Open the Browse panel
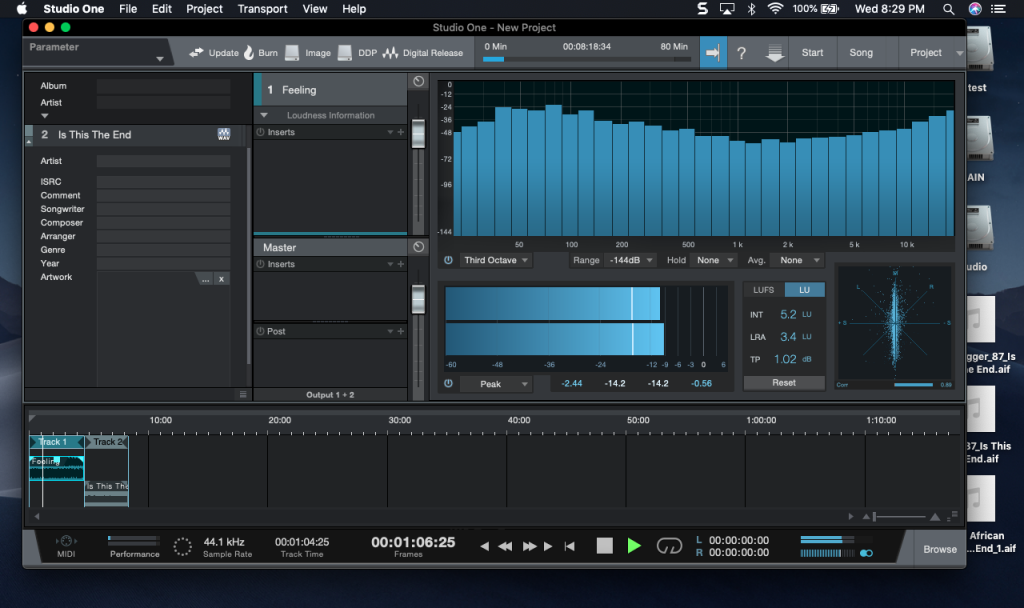This screenshot has height=608, width=1024. coord(940,549)
